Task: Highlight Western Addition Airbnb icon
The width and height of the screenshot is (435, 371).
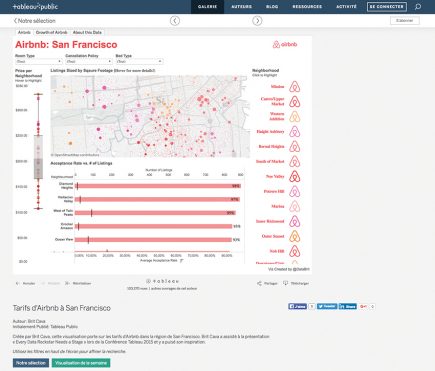Action: pyautogui.click(x=295, y=117)
